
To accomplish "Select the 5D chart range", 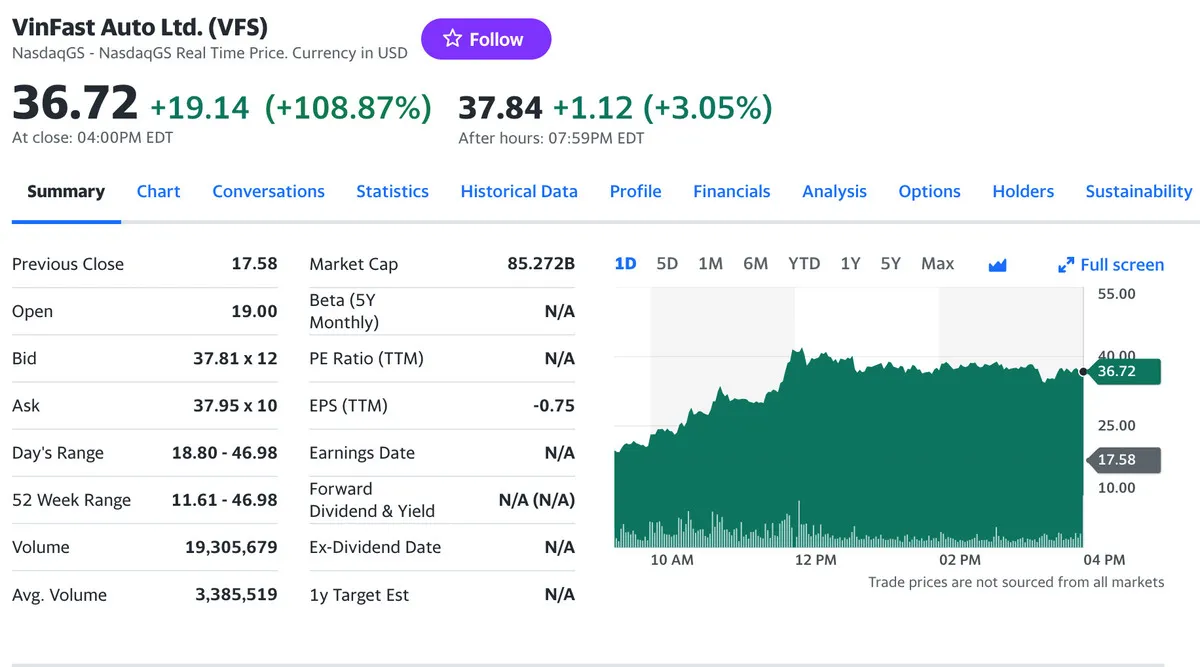I will (667, 264).
